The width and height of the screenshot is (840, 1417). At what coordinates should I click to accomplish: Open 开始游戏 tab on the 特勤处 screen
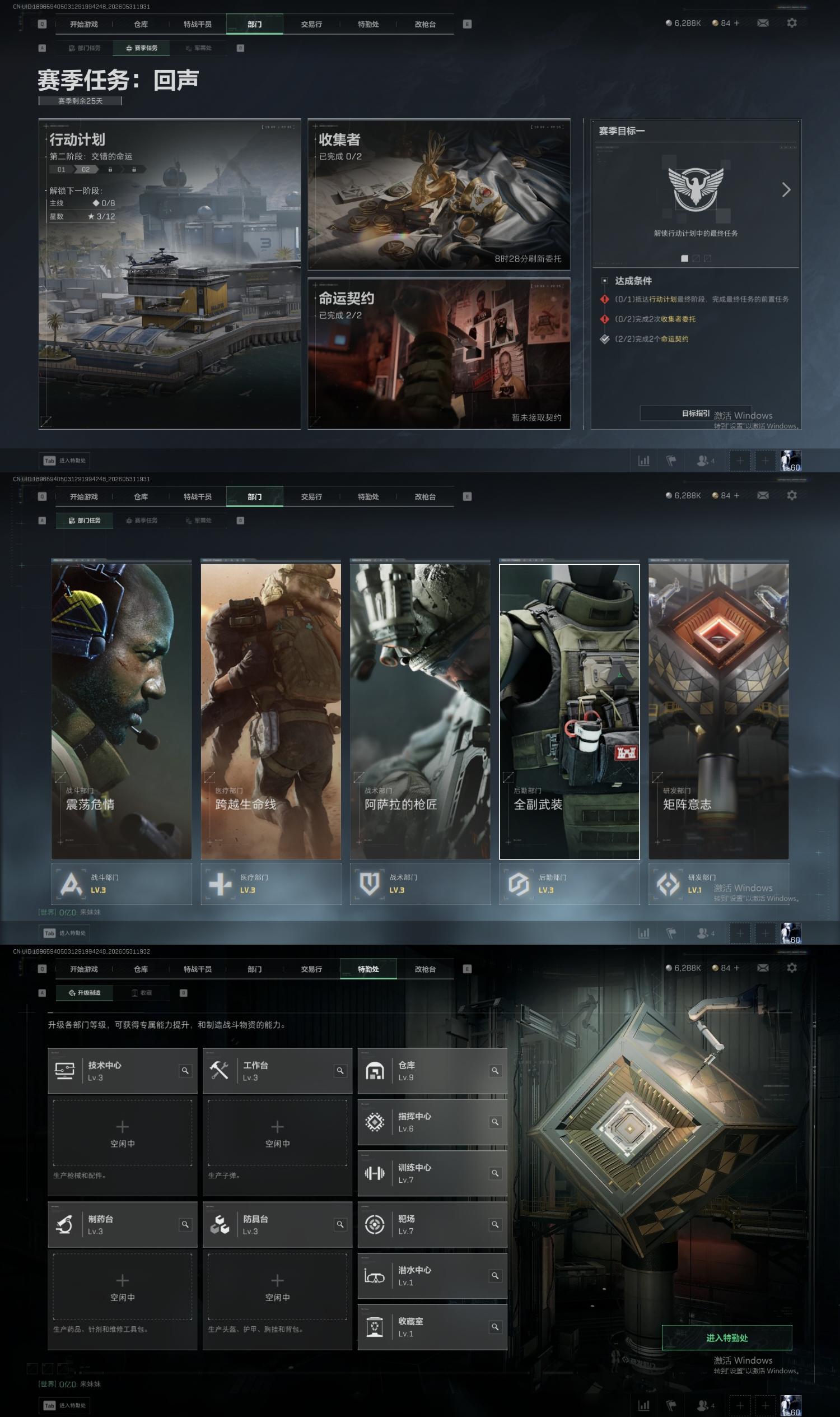(84, 969)
